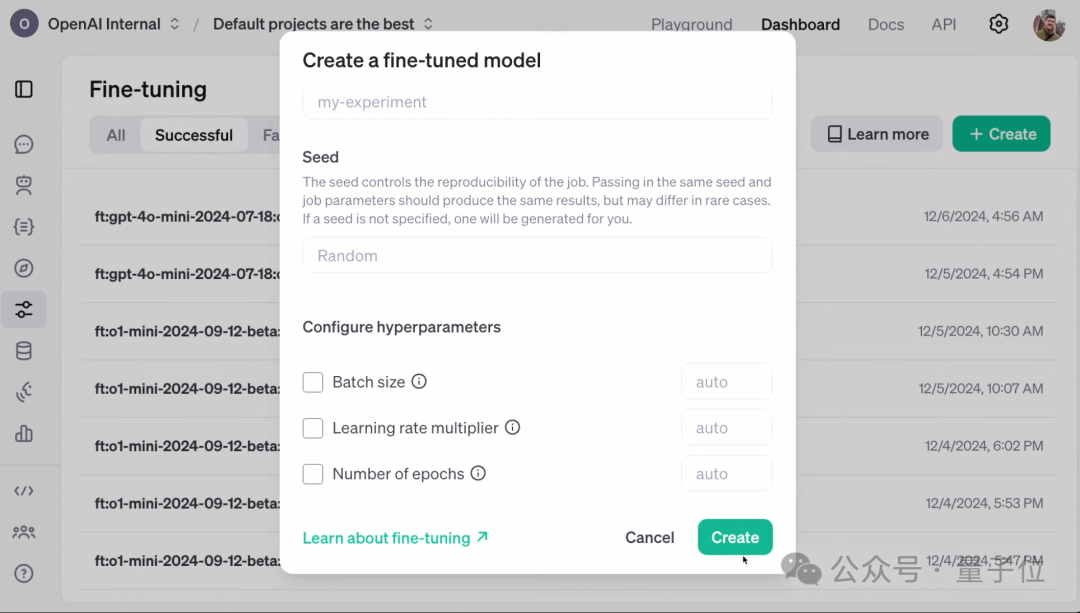Viewport: 1080px width, 613px height.
Task: Open the Chat playground sidebar icon
Action: tap(23, 144)
